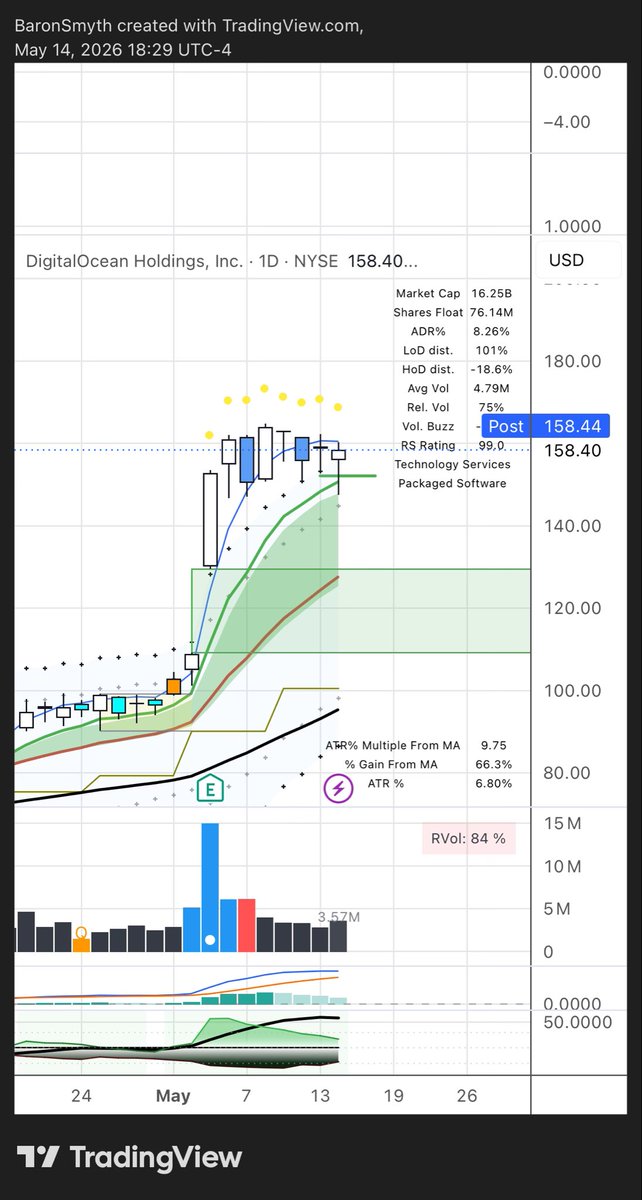Image resolution: width=642 pixels, height=1200 pixels.
Task: Click the 3.57M volume value label
Action: [338, 916]
